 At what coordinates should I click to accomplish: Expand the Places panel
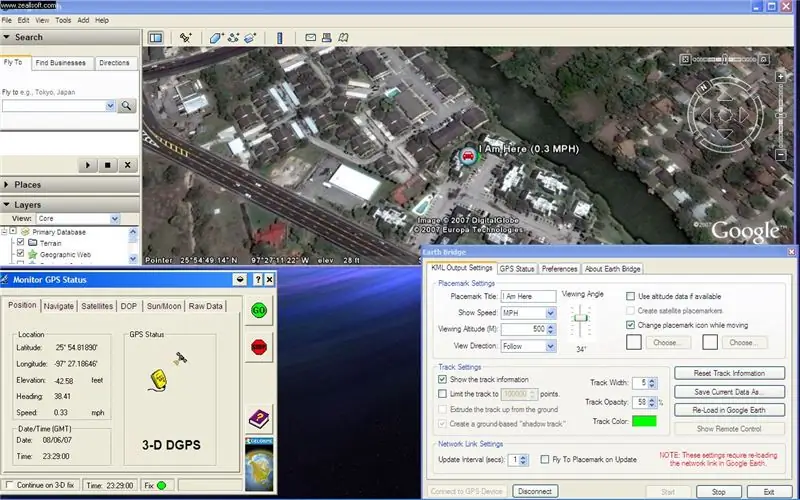[6, 185]
